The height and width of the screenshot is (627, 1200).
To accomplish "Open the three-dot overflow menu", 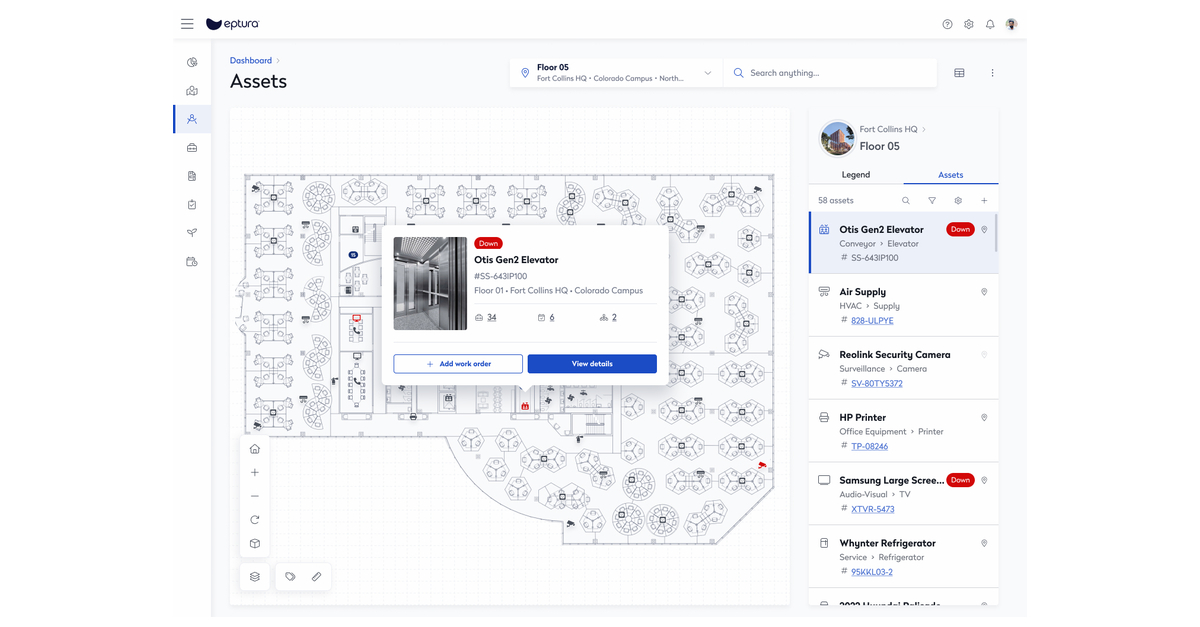I will [x=992, y=72].
